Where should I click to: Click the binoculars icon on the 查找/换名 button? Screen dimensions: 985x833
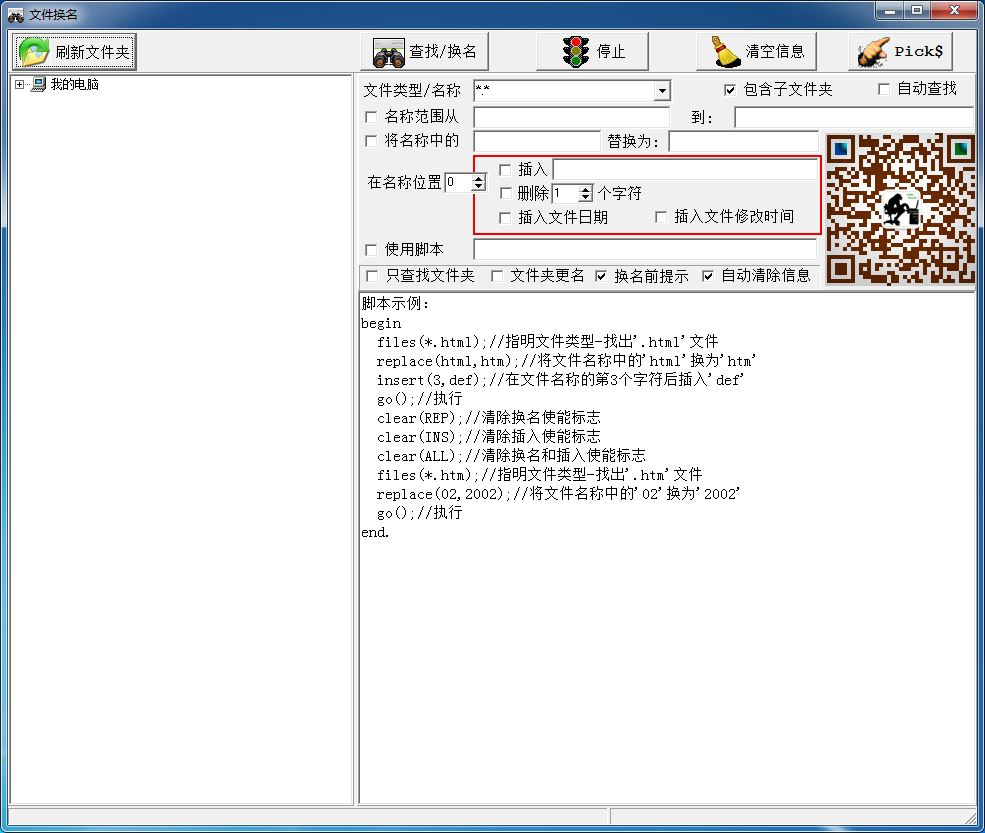click(x=388, y=51)
